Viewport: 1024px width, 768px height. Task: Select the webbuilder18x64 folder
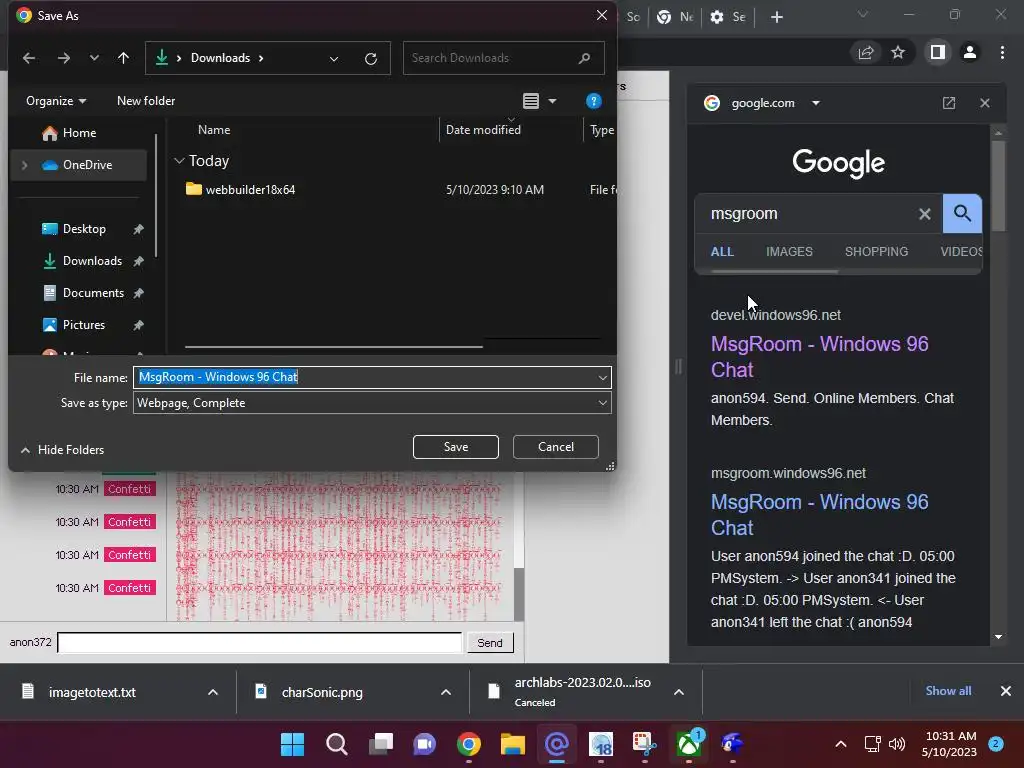(x=240, y=189)
